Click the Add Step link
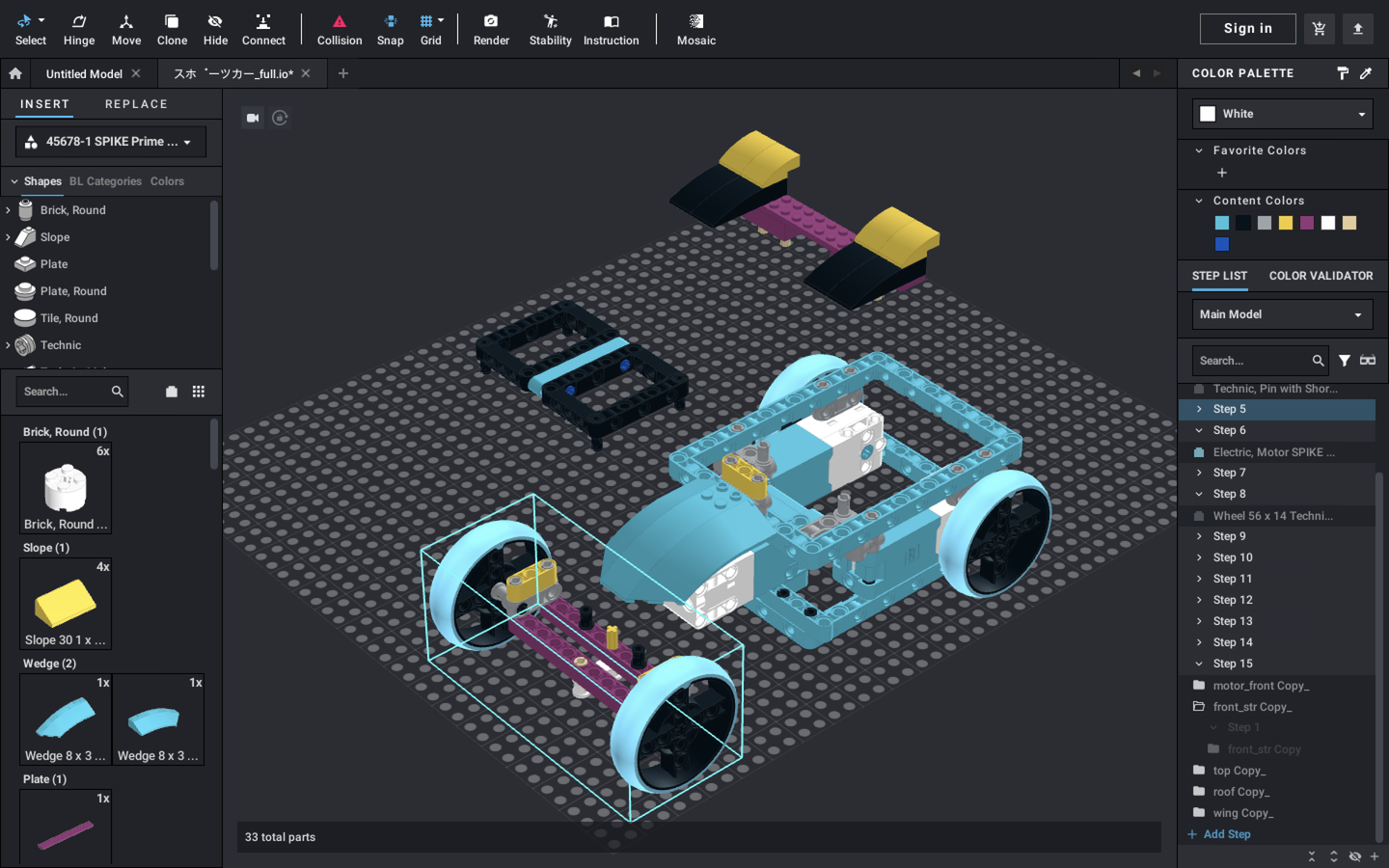 [1226, 834]
